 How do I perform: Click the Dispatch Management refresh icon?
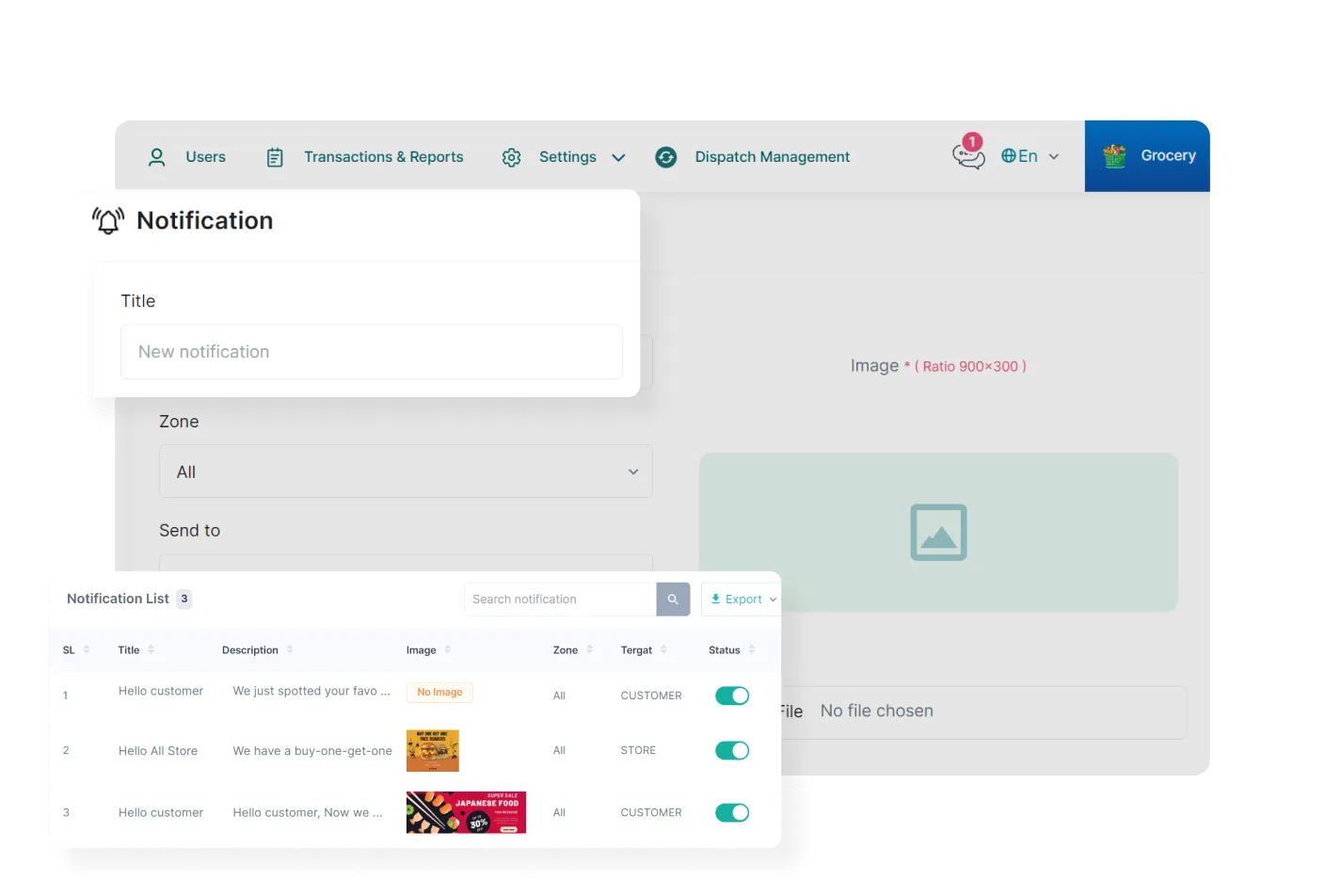pos(666,157)
